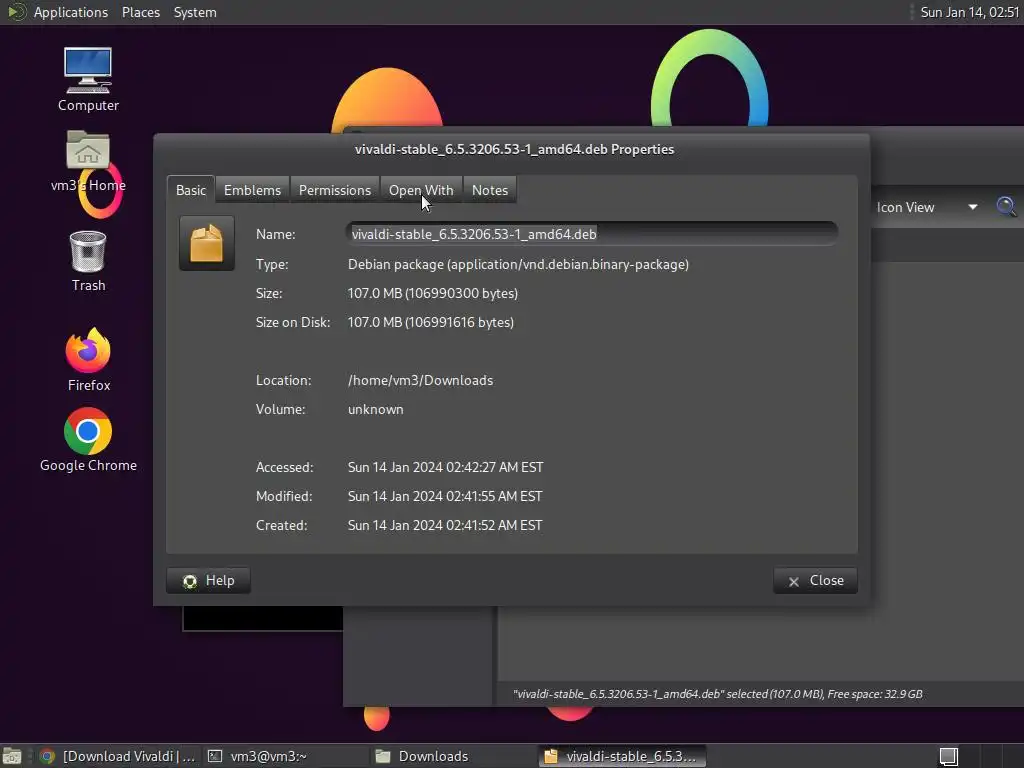Select vivaldi-stable_6.5.3 Properties taskbar entry
1024x768 pixels.
pos(622,756)
